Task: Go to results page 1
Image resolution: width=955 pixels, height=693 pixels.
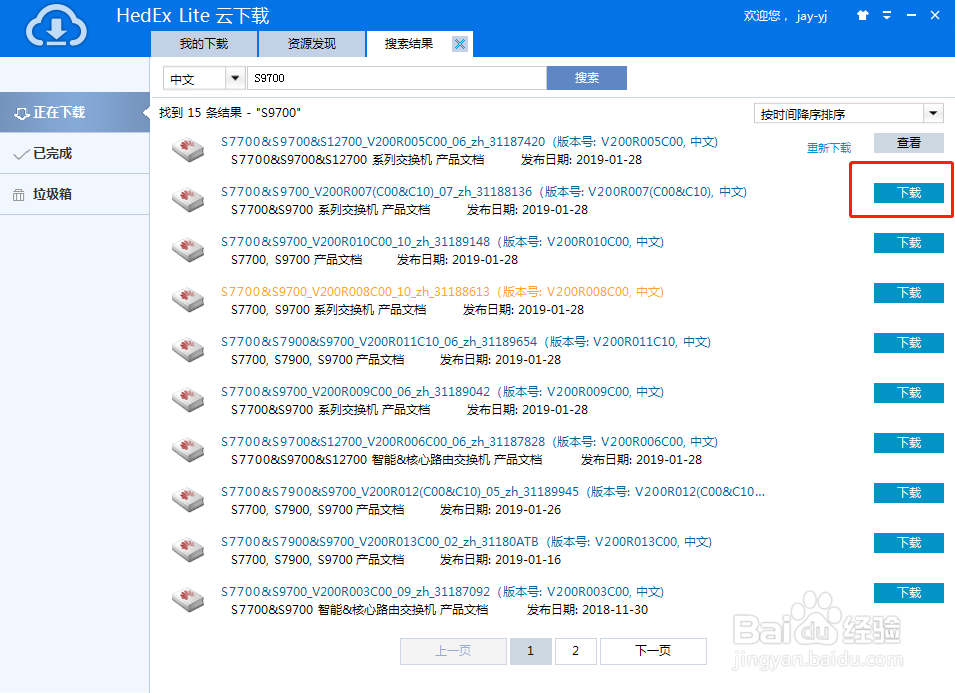Action: click(x=530, y=651)
